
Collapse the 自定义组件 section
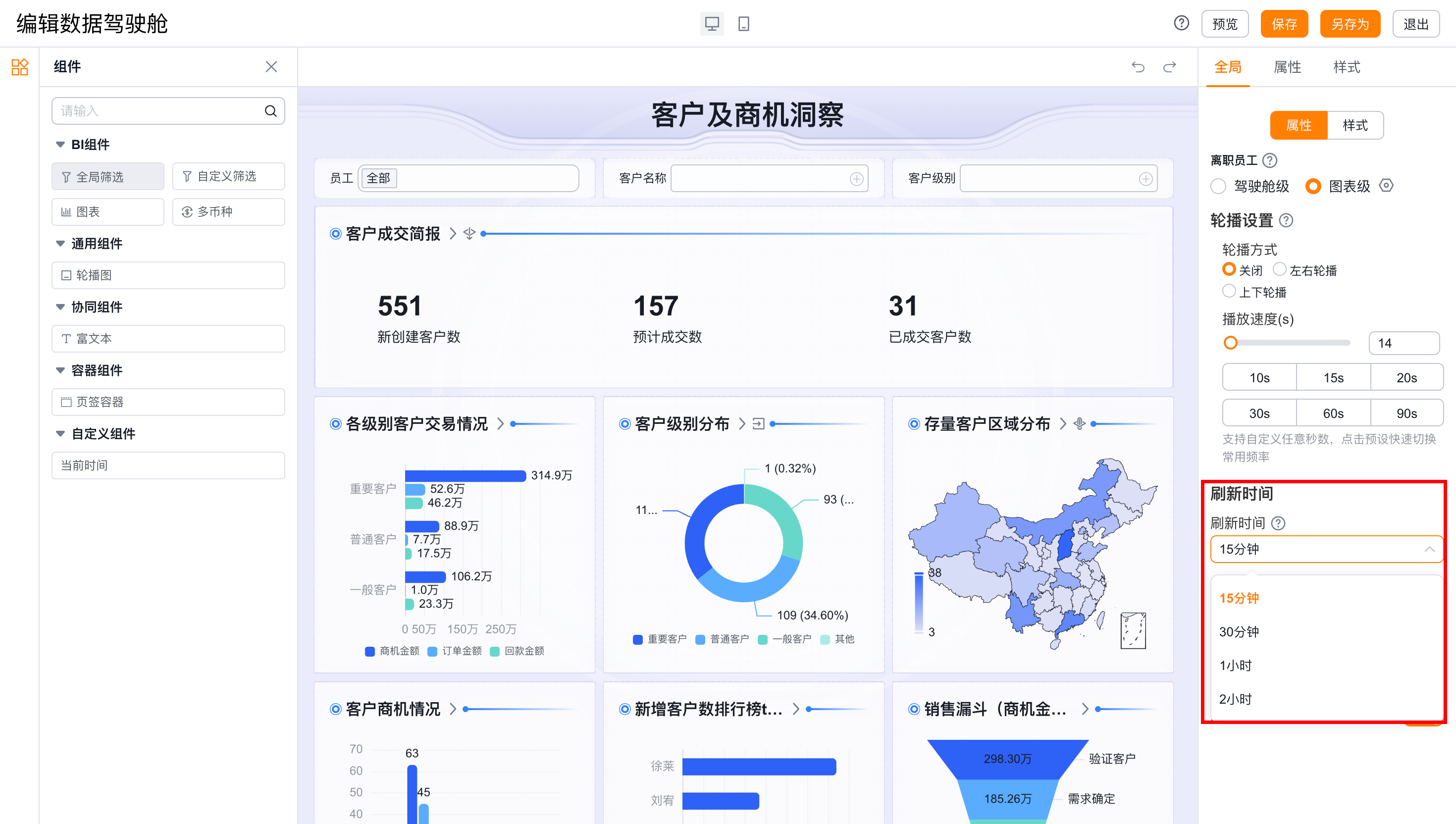coord(60,433)
